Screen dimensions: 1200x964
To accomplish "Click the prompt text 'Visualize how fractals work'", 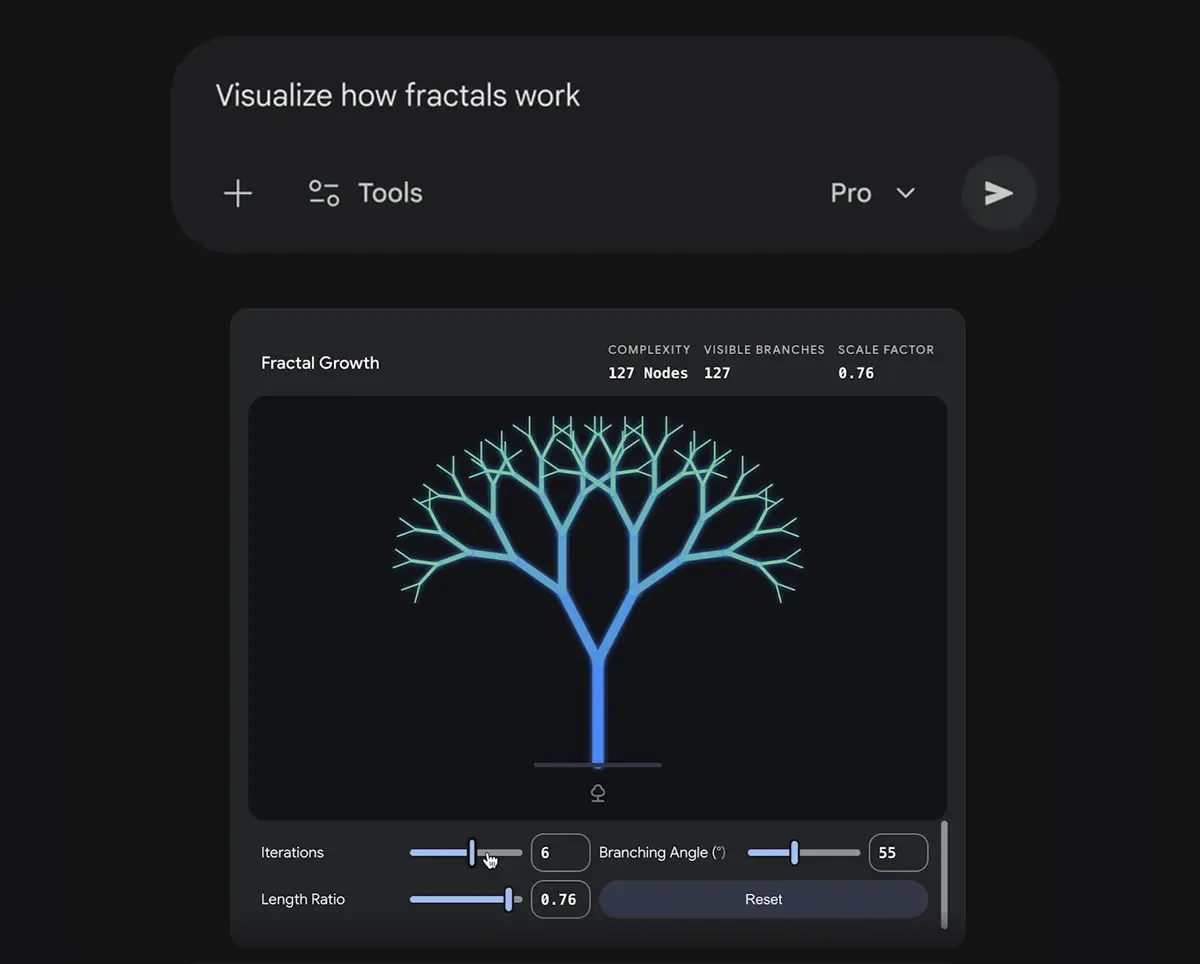I will pos(398,96).
